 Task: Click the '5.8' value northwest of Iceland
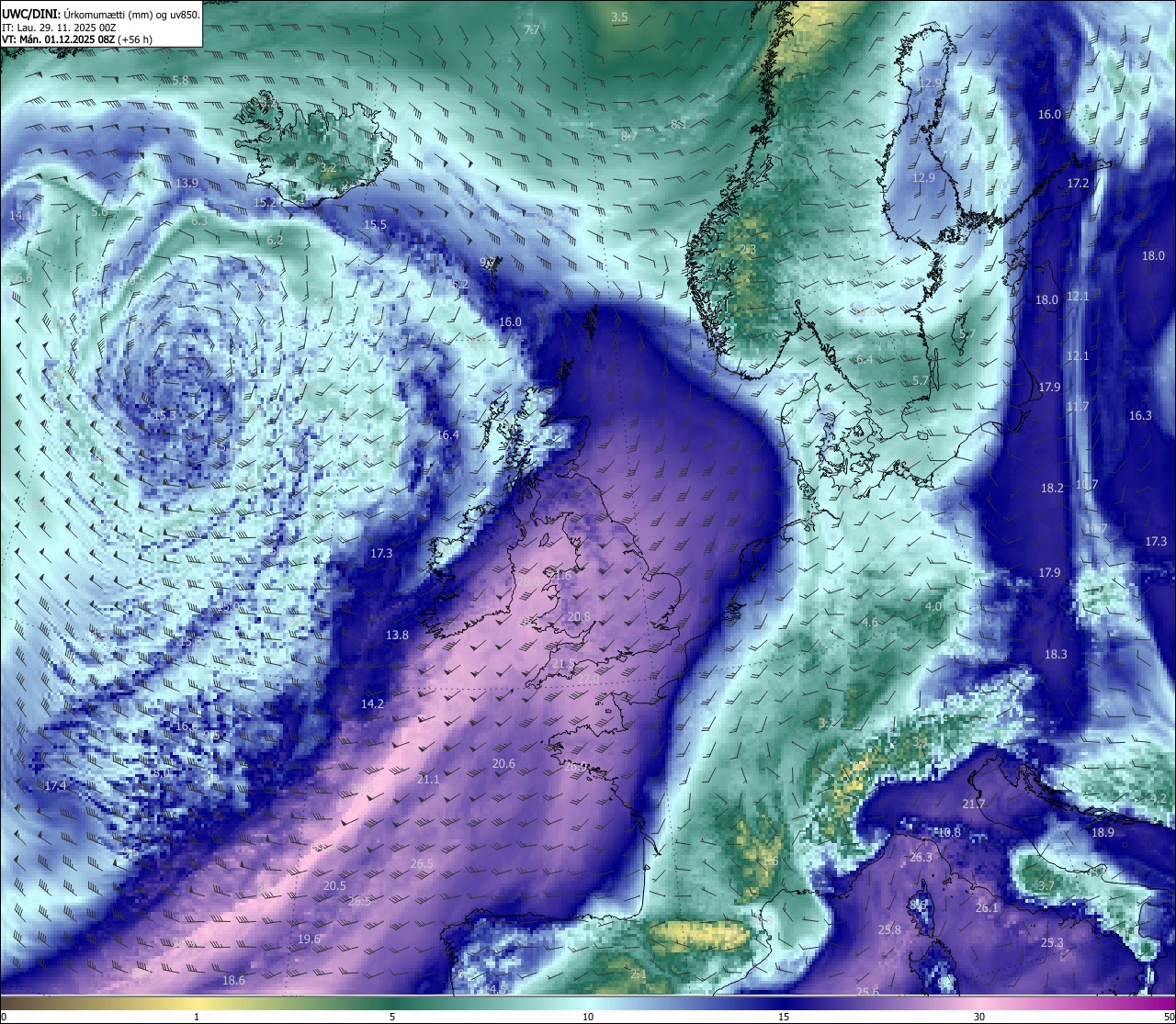click(x=180, y=80)
